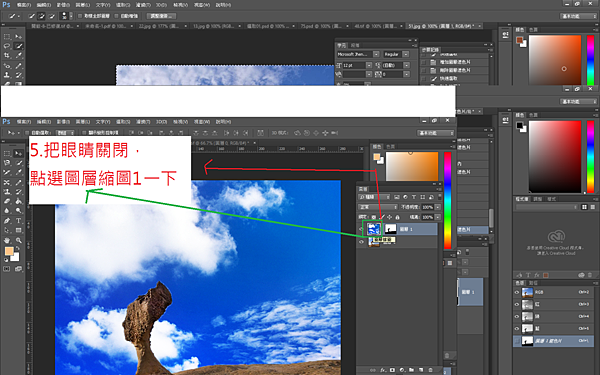
Task: Open the layer blend mode dropdown
Action: (x=378, y=207)
